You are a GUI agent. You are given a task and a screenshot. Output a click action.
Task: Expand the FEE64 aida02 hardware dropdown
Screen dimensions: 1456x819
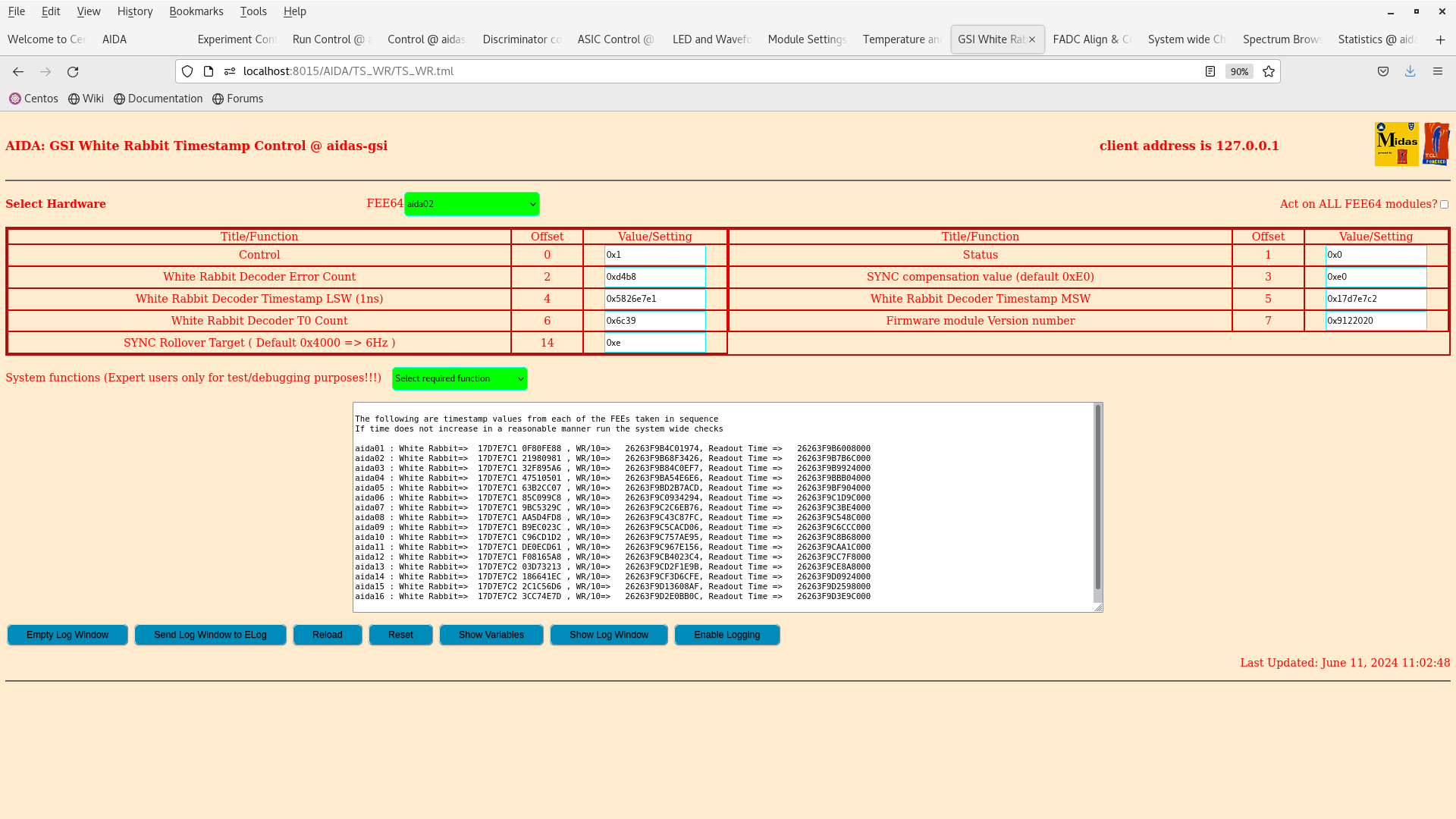(x=472, y=204)
